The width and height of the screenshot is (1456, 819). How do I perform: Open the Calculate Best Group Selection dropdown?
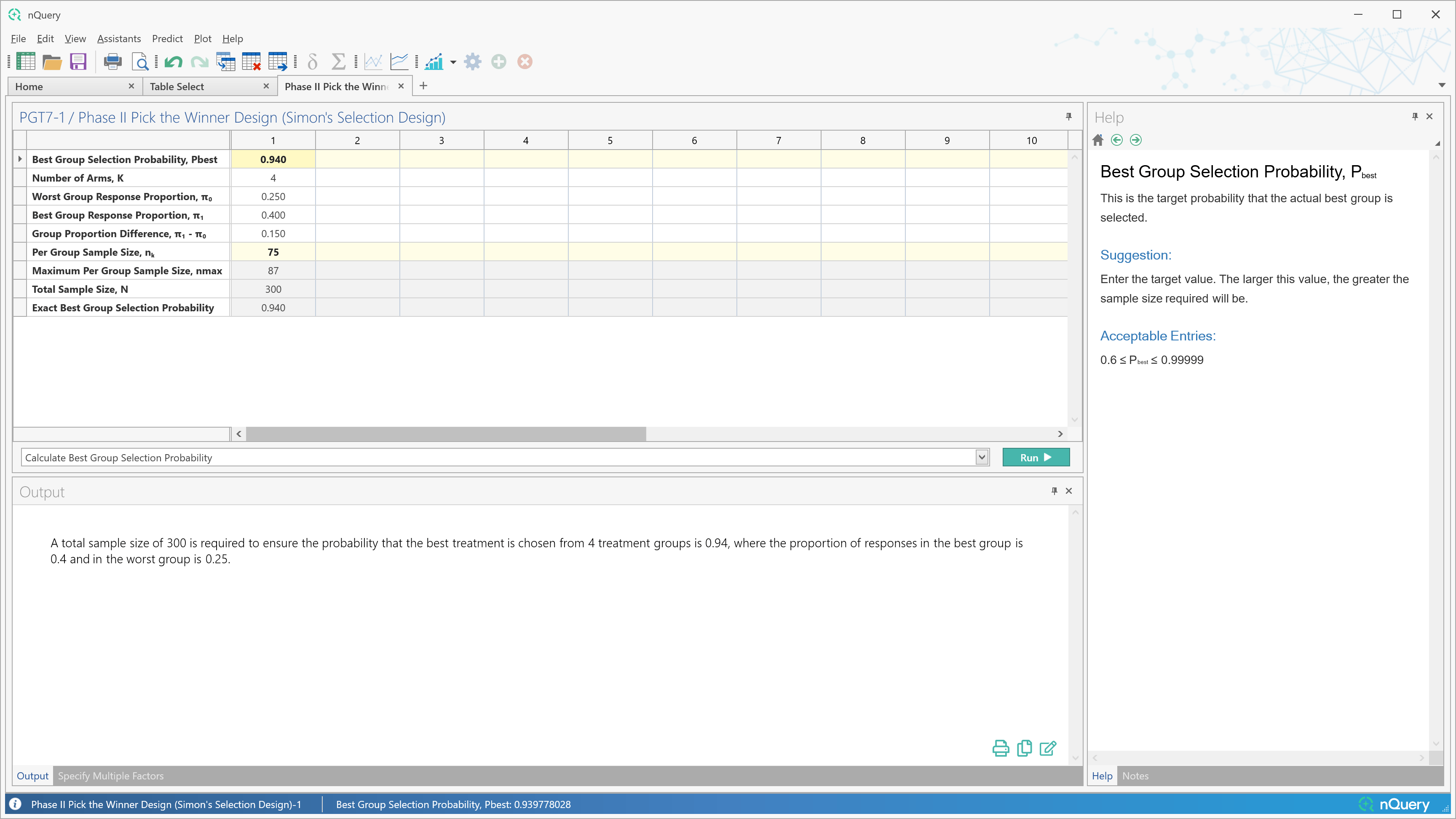[x=982, y=457]
